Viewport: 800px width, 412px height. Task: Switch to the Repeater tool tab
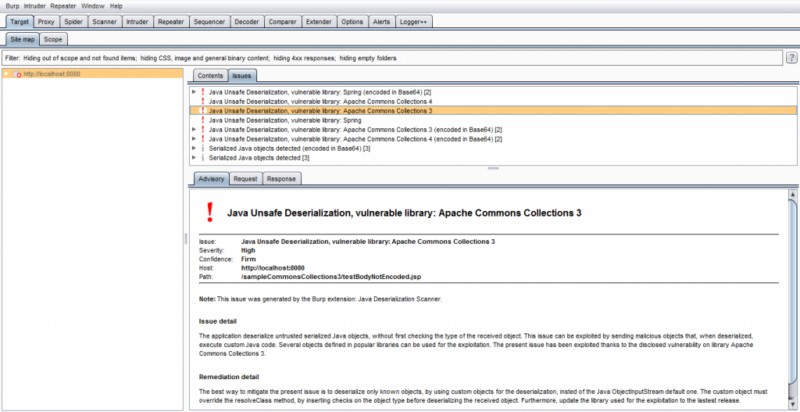point(171,22)
